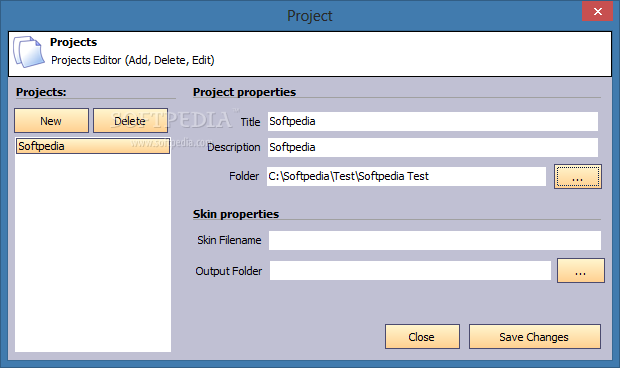Click the Project properties section heading
The width and height of the screenshot is (620, 368).
click(244, 92)
